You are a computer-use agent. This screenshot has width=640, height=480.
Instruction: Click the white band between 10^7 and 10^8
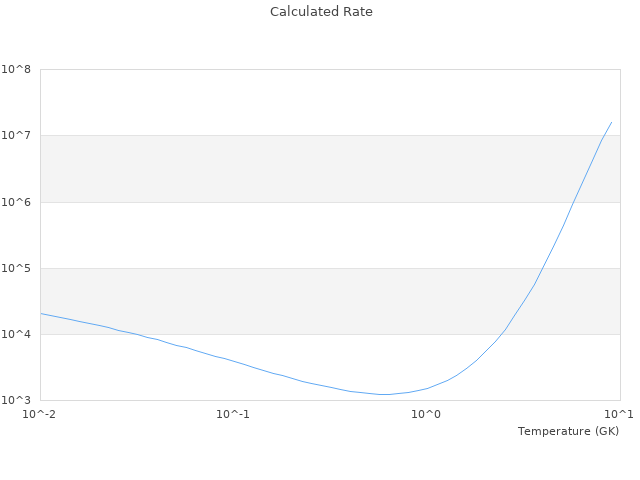coord(300,102)
